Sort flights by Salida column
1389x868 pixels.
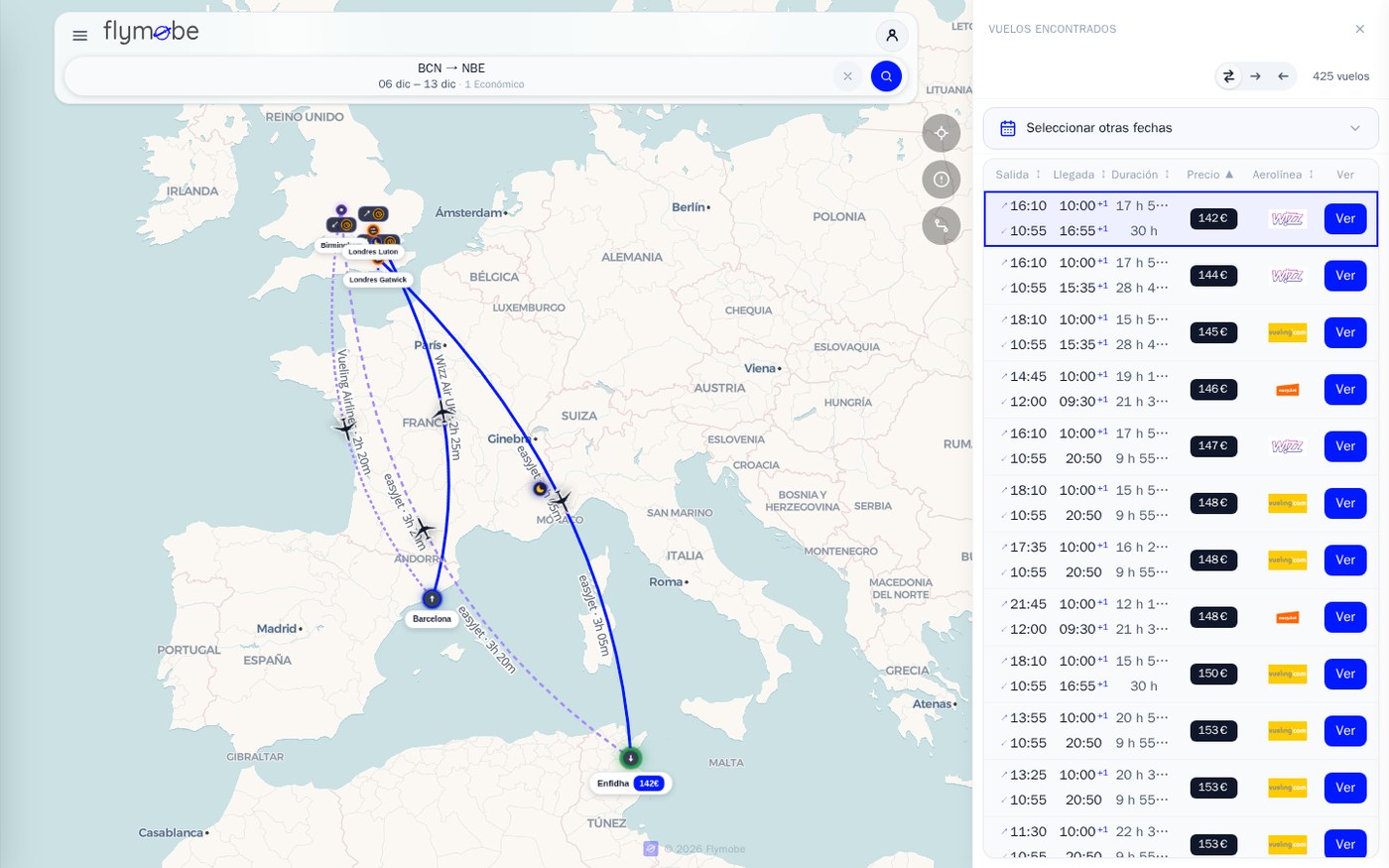tap(1019, 175)
